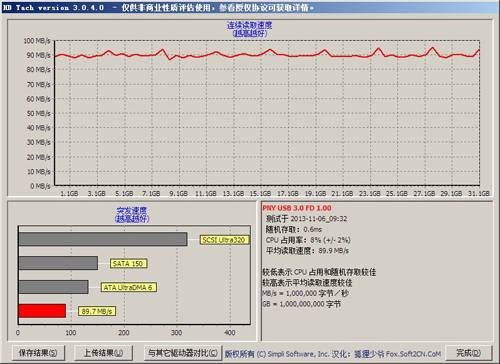This screenshot has height=364, width=500.
Task: Click the 完成(D) button
Action: point(468,352)
